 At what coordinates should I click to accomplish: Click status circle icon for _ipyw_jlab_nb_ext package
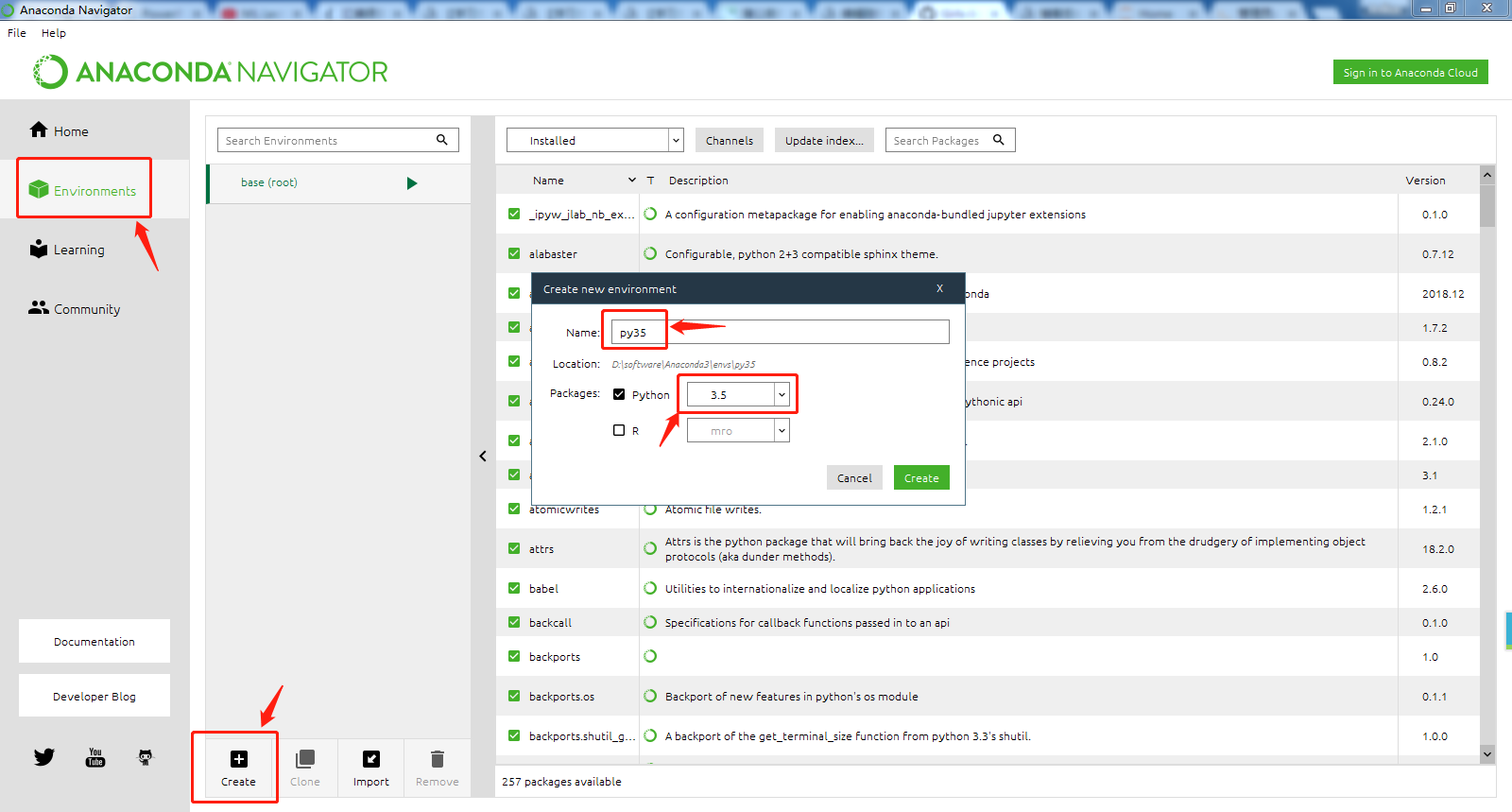(650, 214)
